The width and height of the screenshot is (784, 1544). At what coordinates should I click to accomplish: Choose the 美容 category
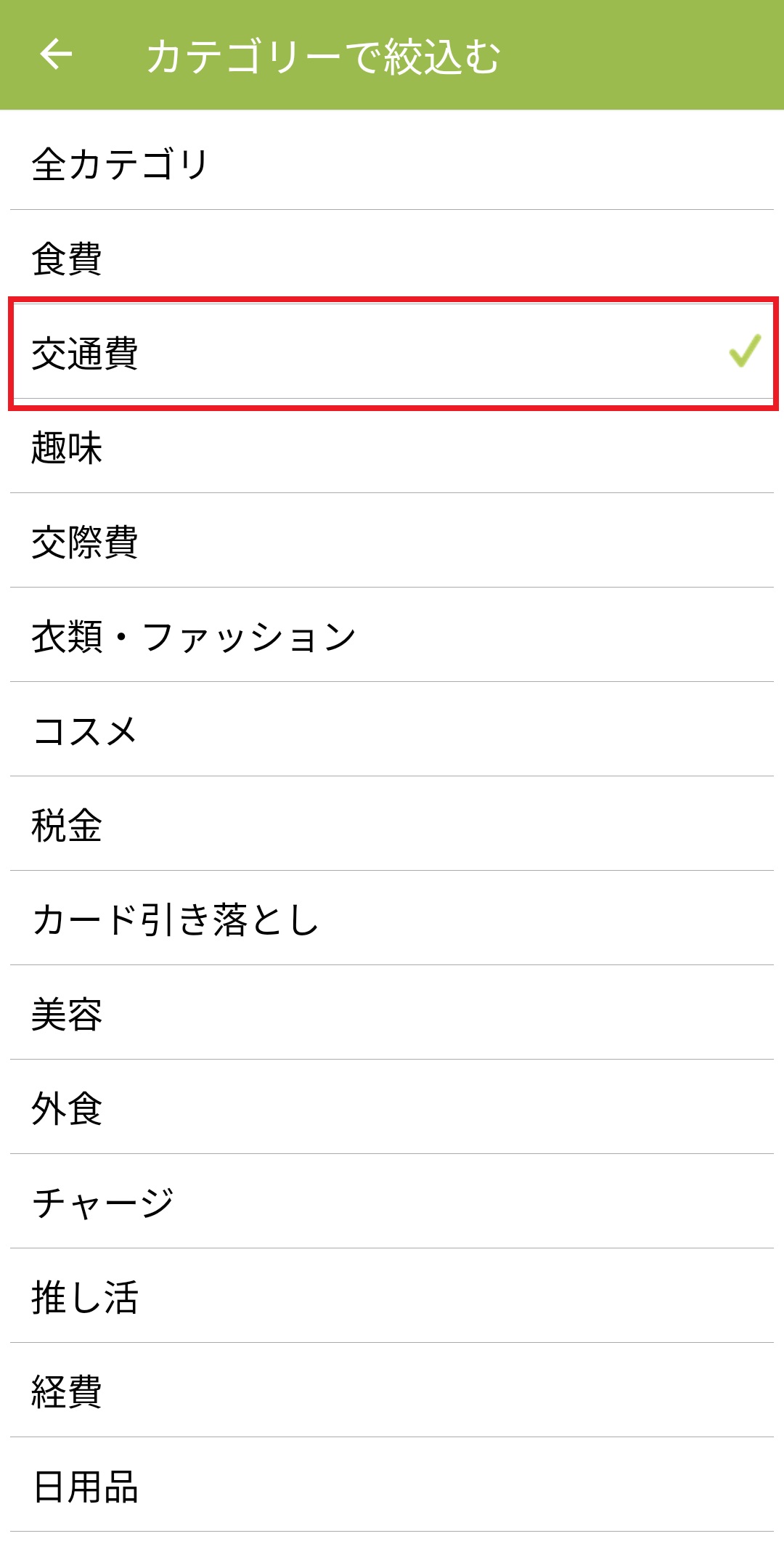67,1014
